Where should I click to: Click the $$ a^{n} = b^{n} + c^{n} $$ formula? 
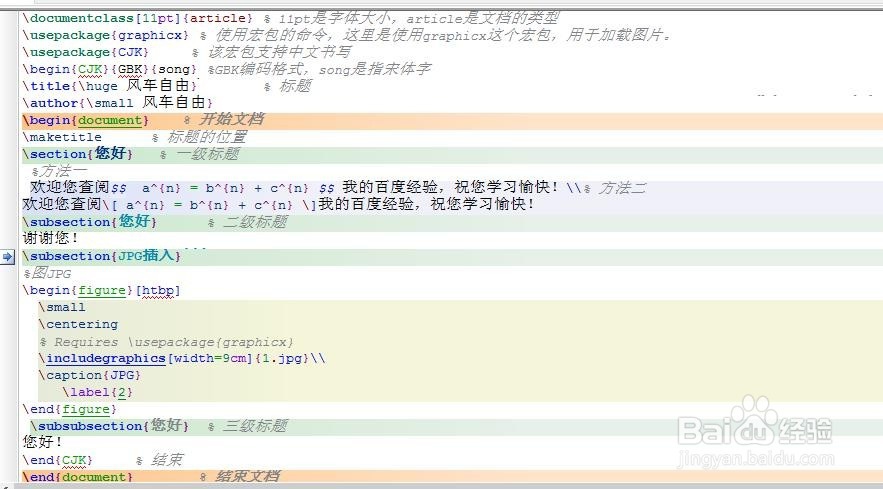pos(223,188)
